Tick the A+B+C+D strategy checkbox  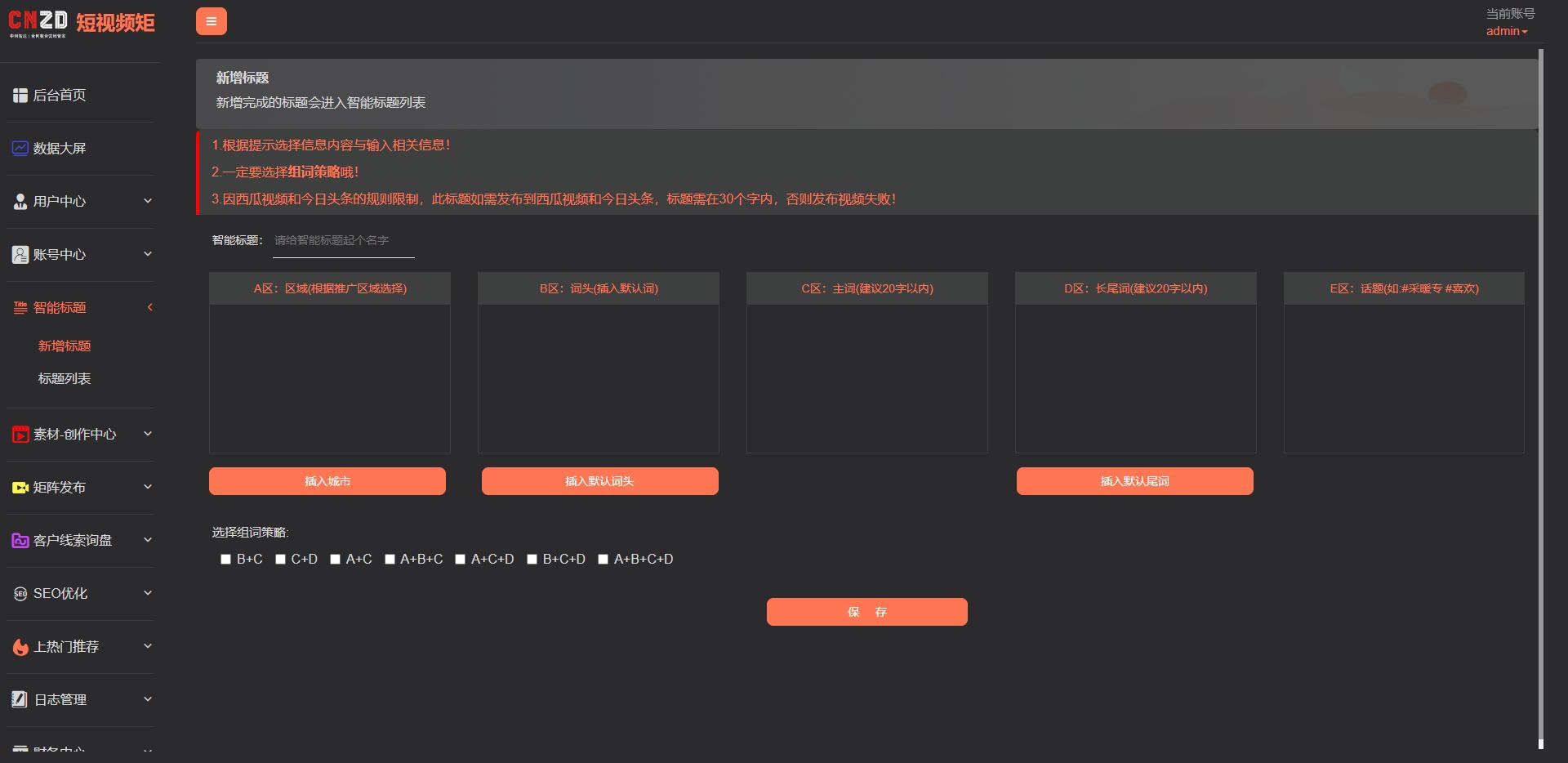click(x=603, y=560)
